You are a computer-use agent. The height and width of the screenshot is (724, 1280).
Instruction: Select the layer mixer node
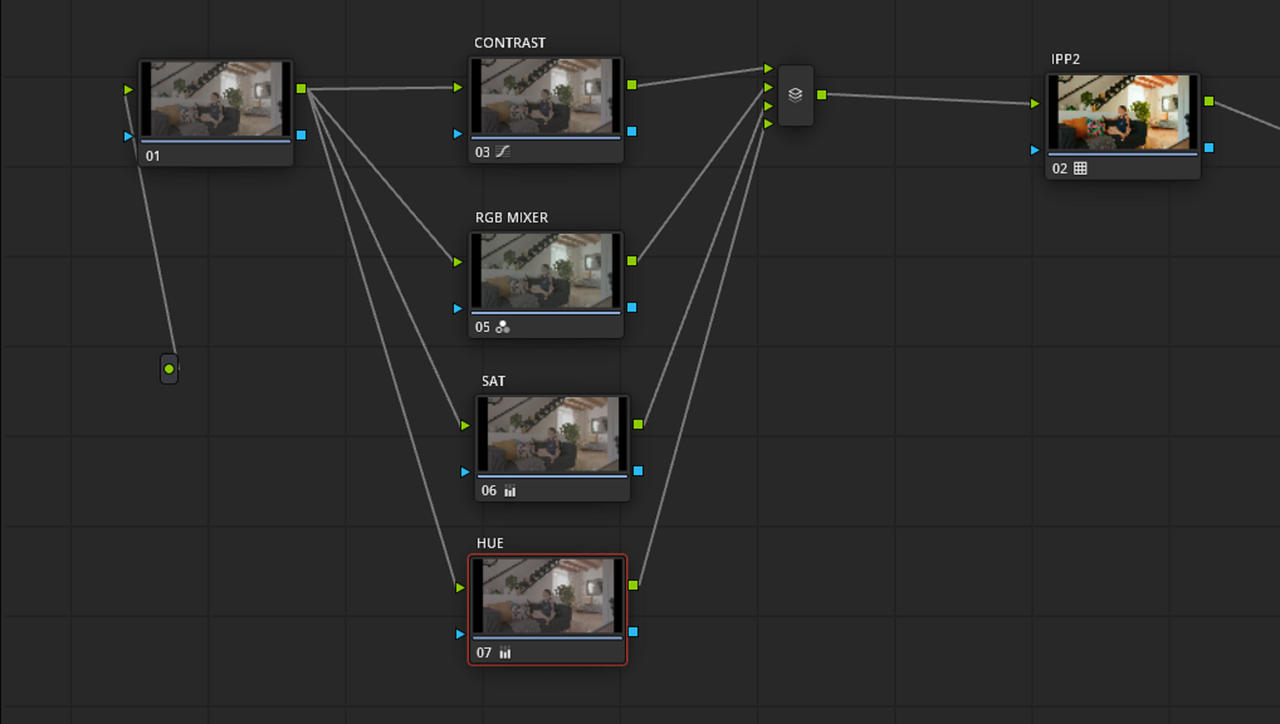[796, 96]
